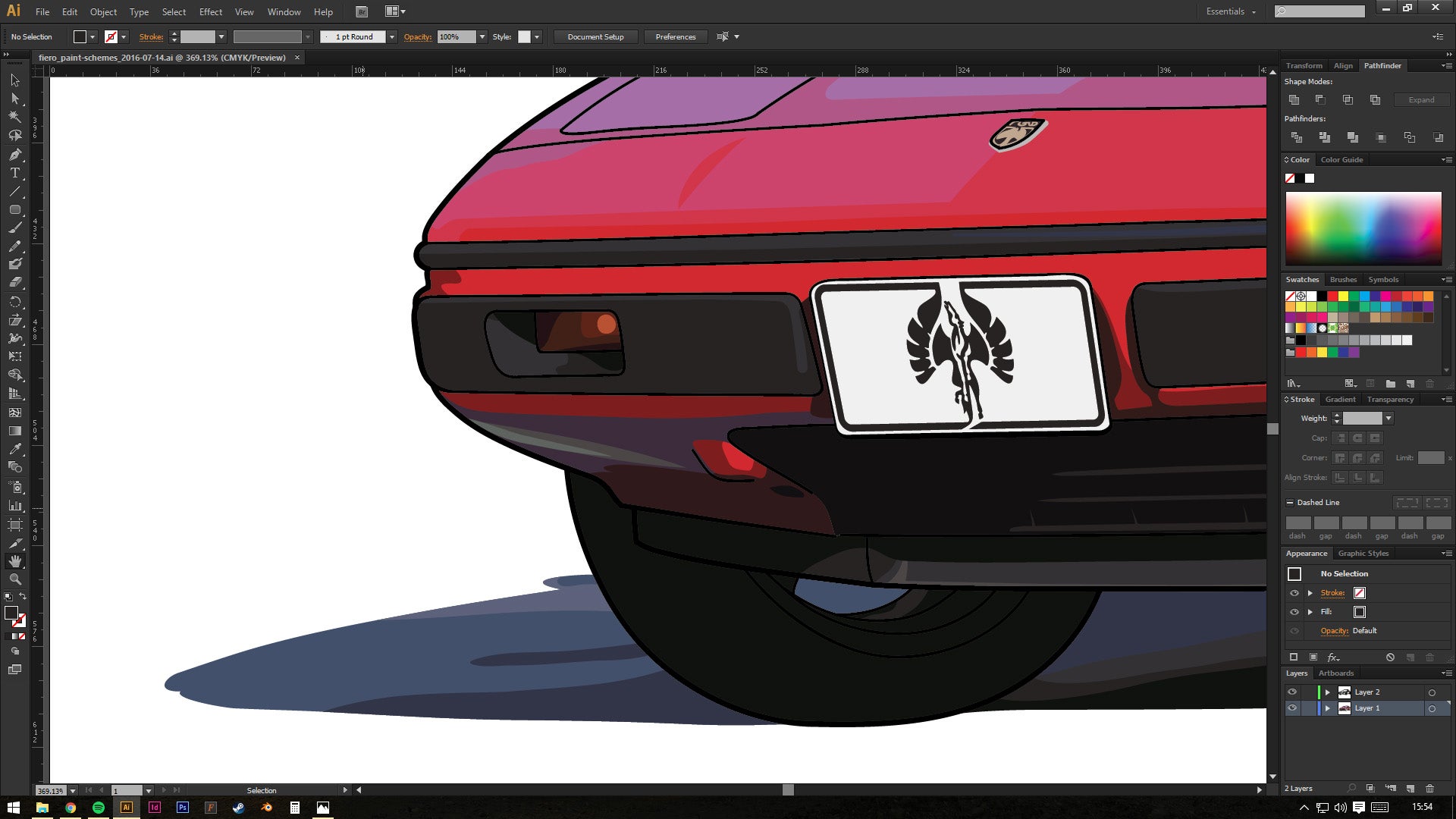The image size is (1456, 819).
Task: Click Layer 1 target circle
Action: point(1432,708)
